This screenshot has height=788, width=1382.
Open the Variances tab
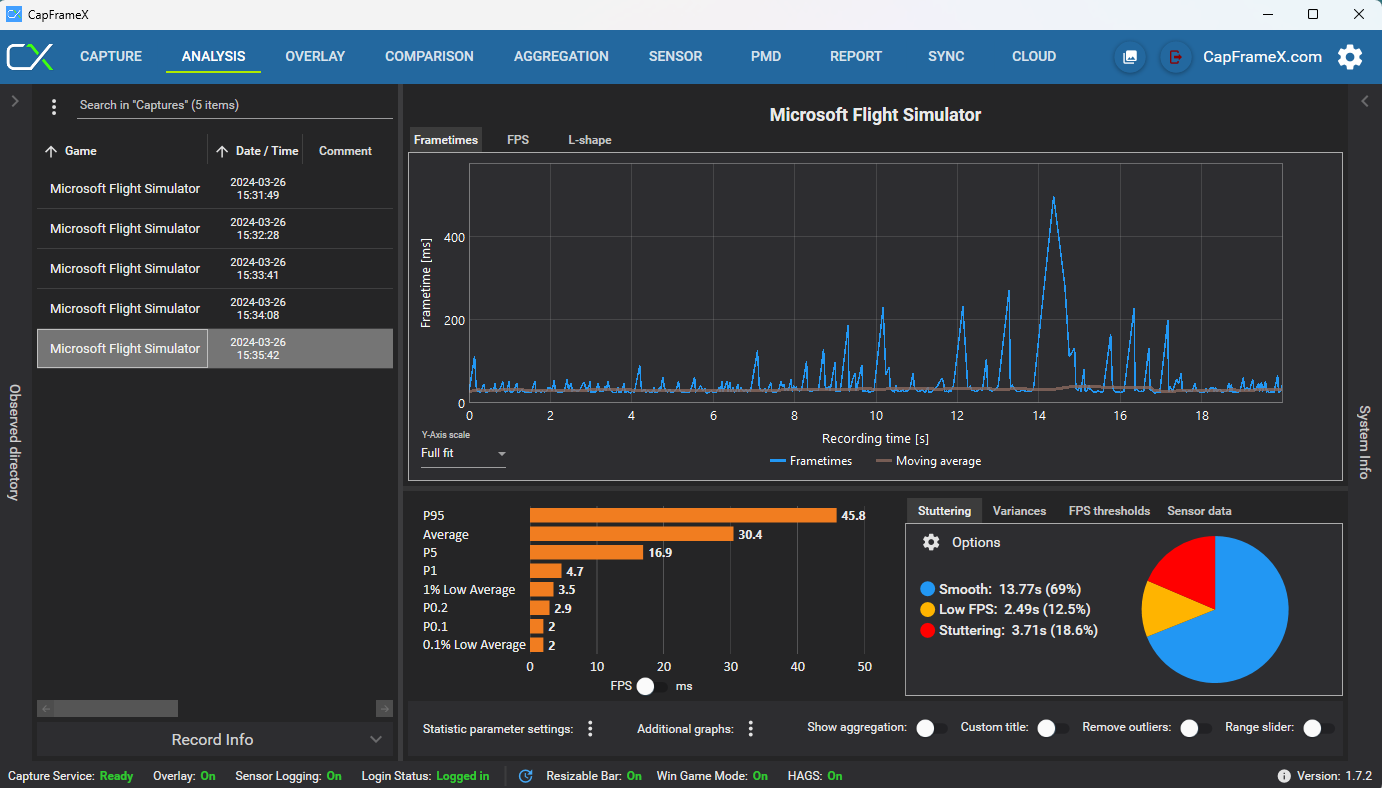tap(1019, 511)
